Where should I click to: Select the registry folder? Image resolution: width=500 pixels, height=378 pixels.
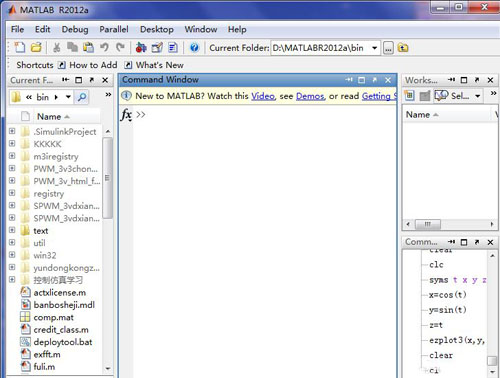48,193
